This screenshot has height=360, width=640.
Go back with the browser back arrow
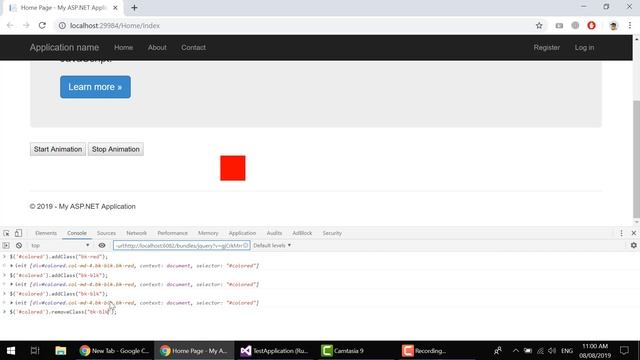10,25
